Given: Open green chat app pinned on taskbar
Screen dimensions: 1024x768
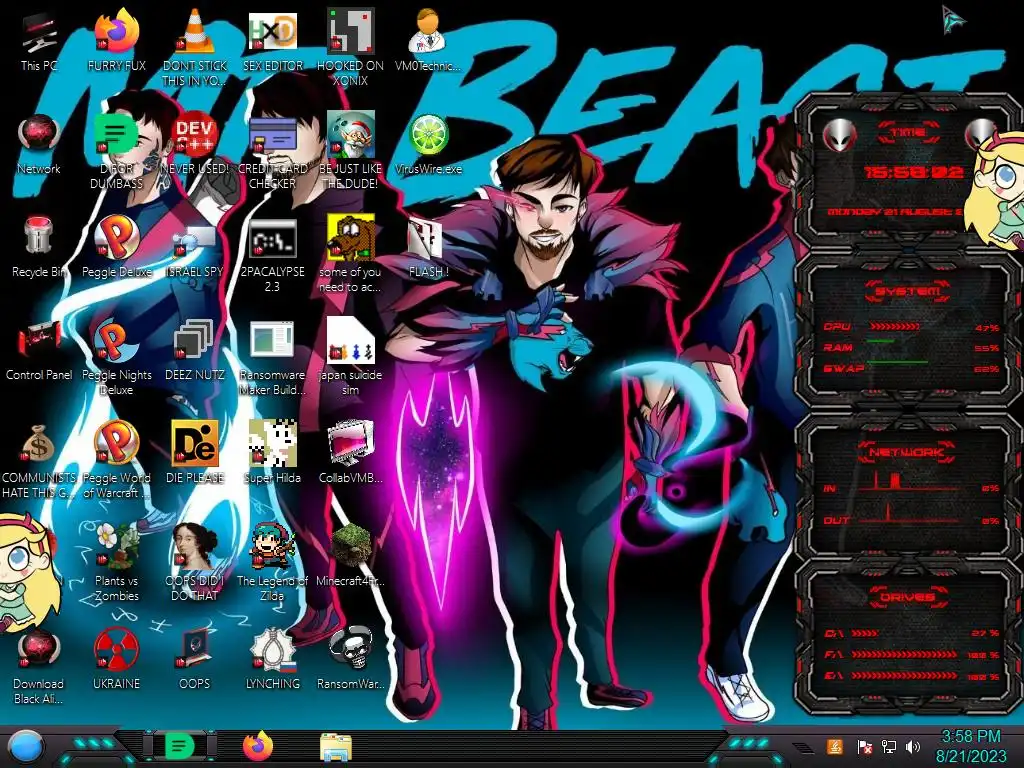Looking at the screenshot, I should (x=179, y=746).
